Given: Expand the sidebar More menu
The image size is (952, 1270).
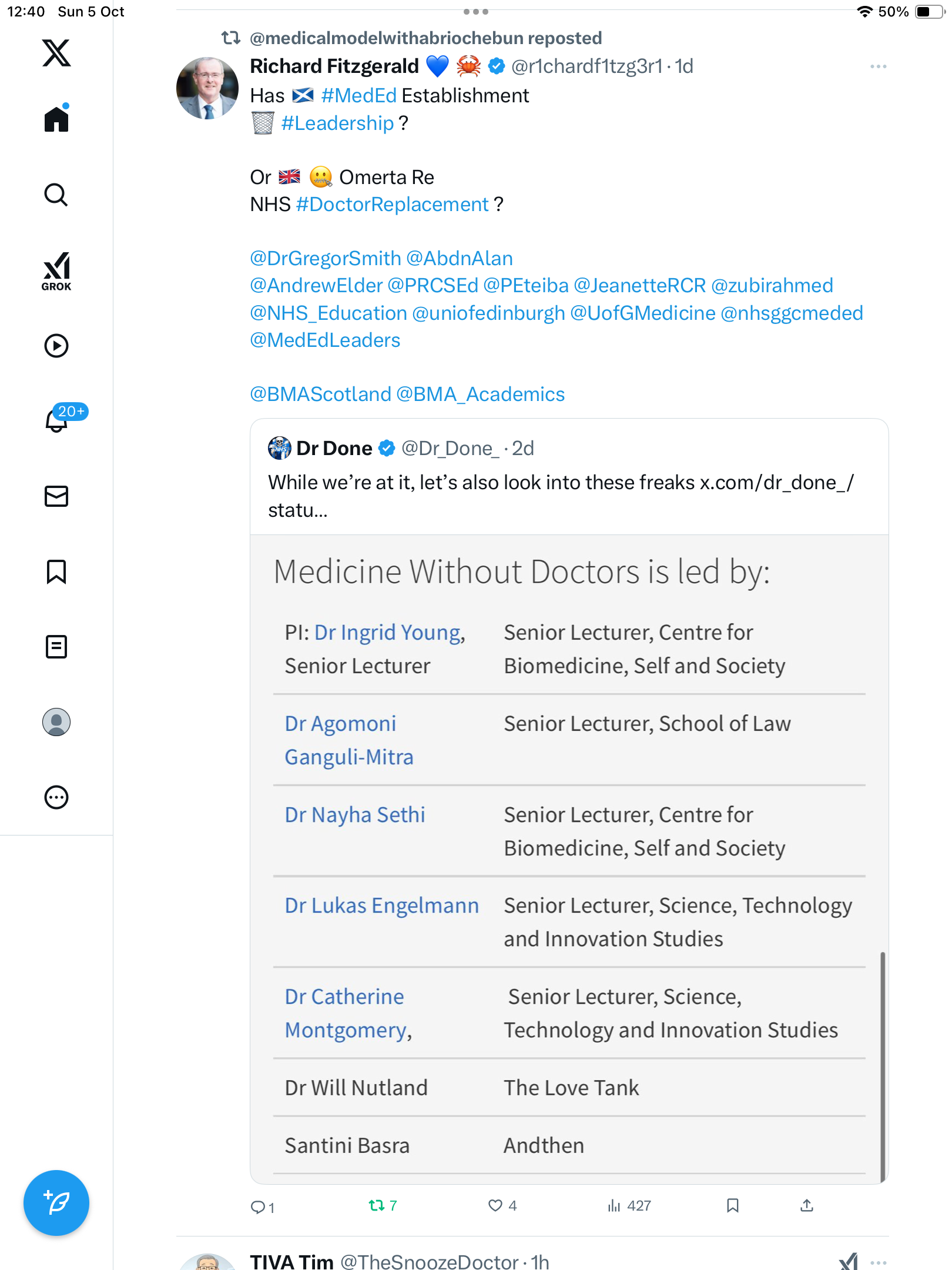Looking at the screenshot, I should (56, 797).
